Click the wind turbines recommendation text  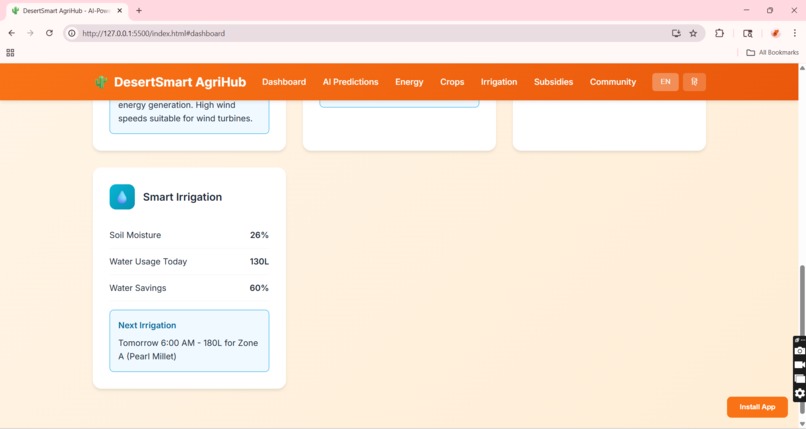coord(186,111)
